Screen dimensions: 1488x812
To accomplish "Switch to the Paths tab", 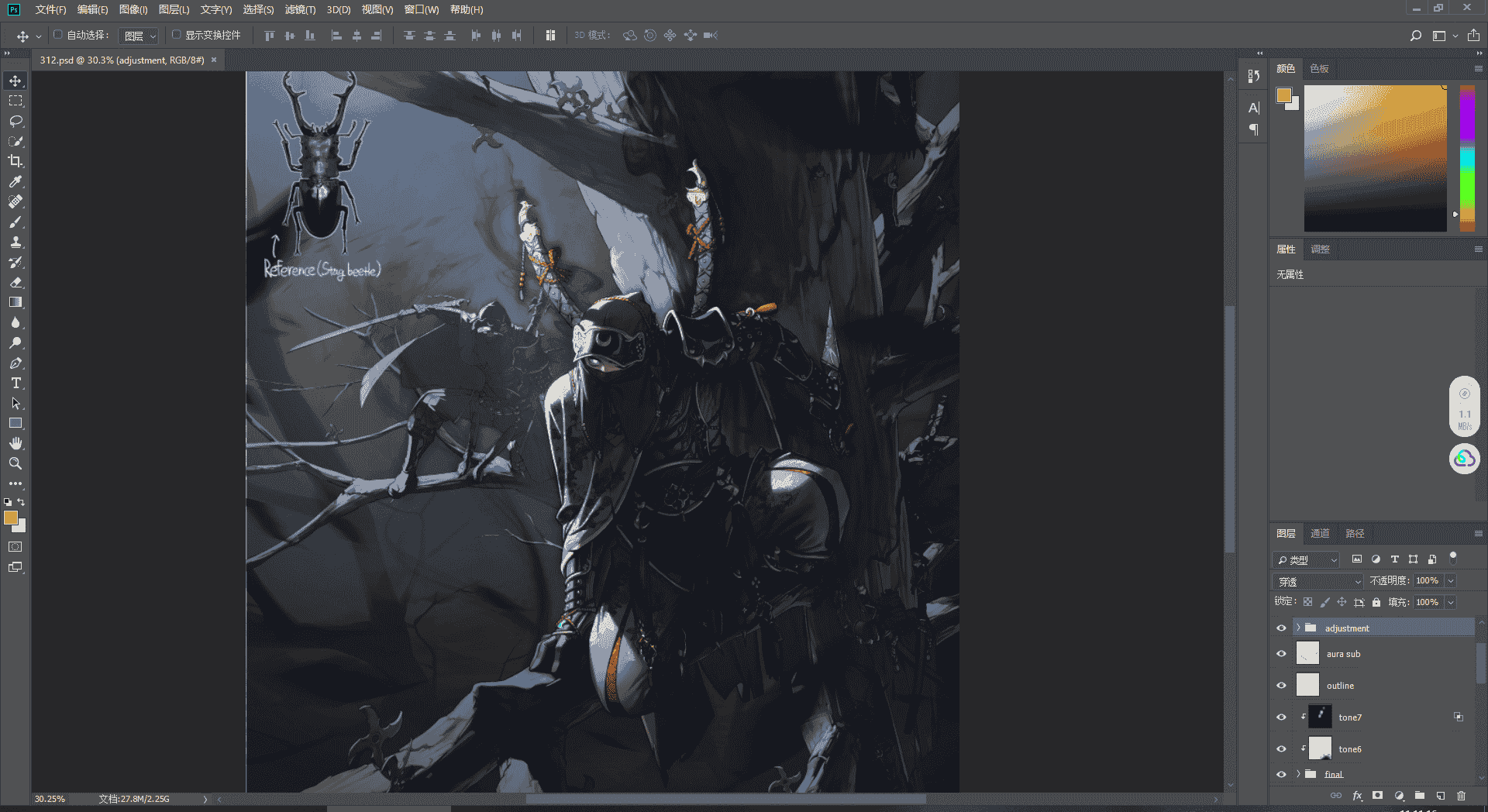I will pos(1355,534).
